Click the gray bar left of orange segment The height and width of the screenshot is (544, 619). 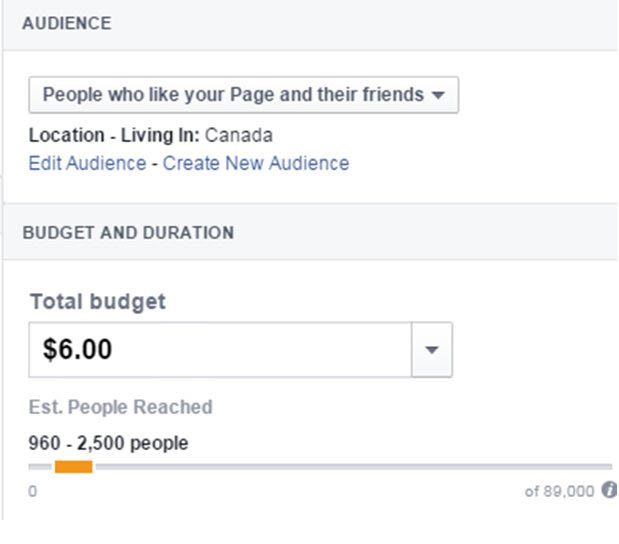40,467
